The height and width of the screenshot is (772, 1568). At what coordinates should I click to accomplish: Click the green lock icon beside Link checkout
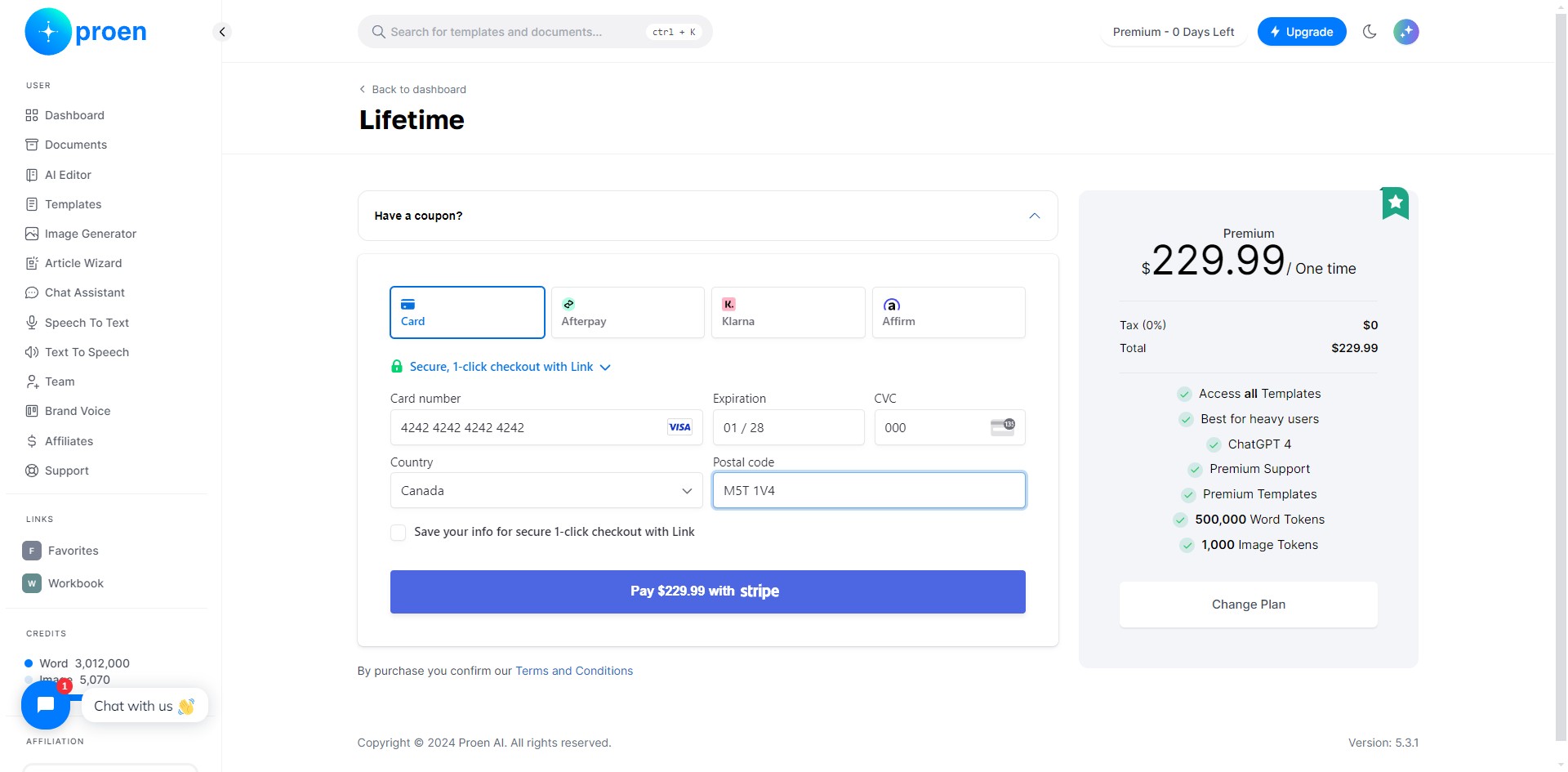click(397, 367)
